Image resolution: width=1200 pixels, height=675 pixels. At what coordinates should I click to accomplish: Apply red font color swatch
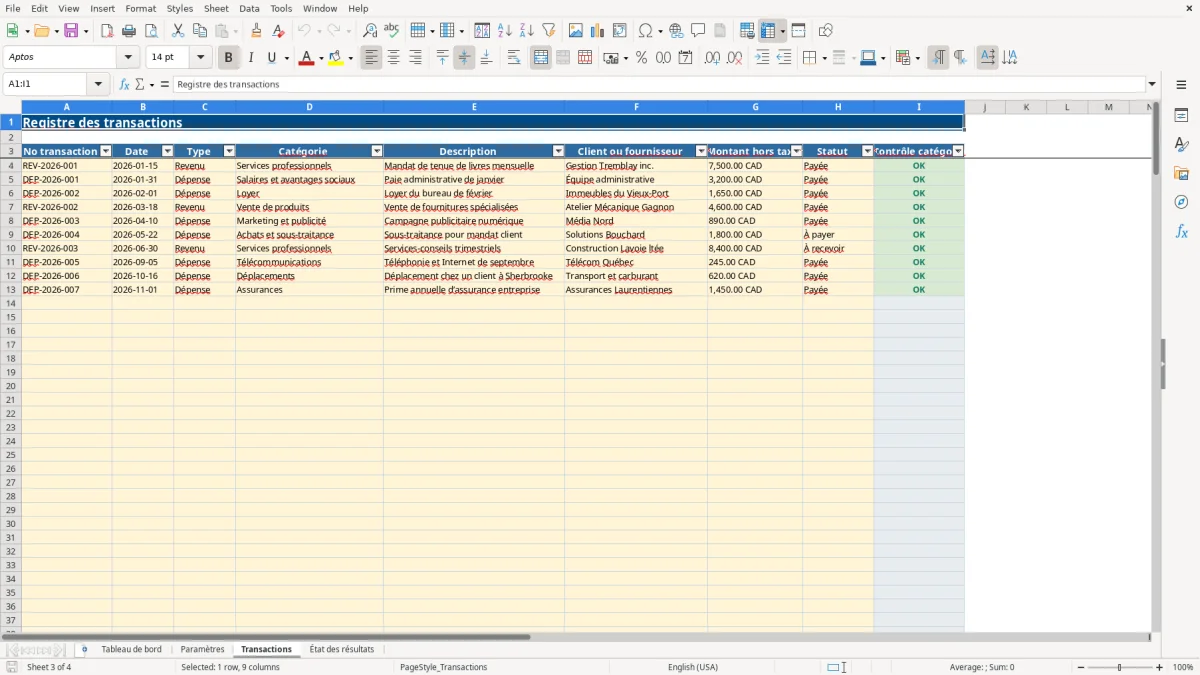[307, 59]
